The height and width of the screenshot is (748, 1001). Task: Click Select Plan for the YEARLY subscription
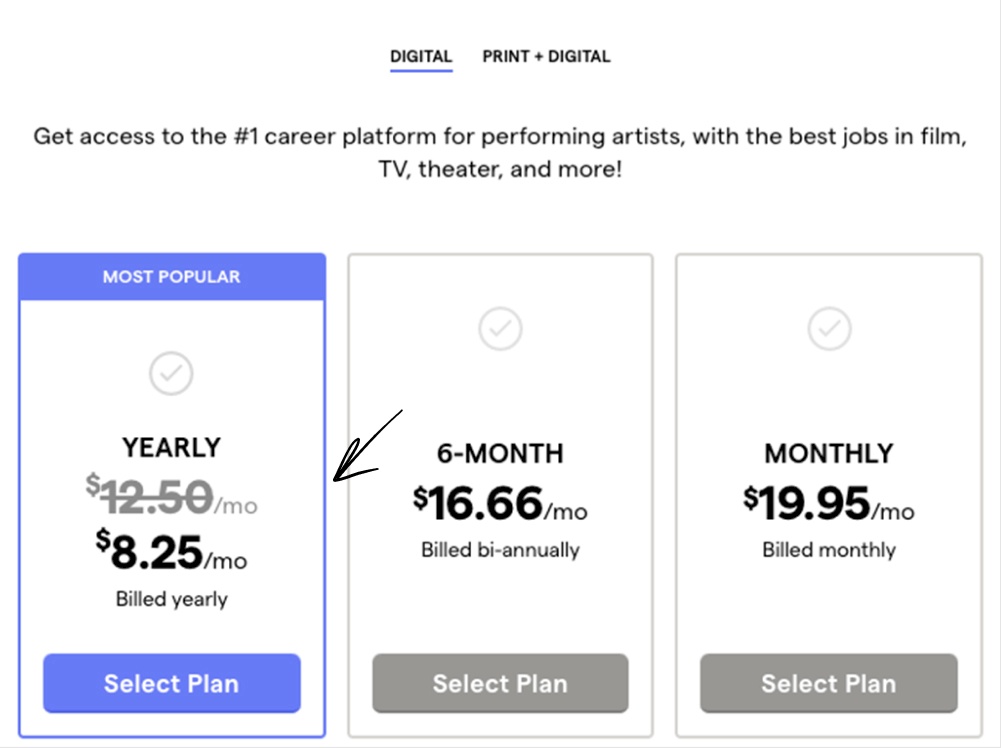[171, 683]
